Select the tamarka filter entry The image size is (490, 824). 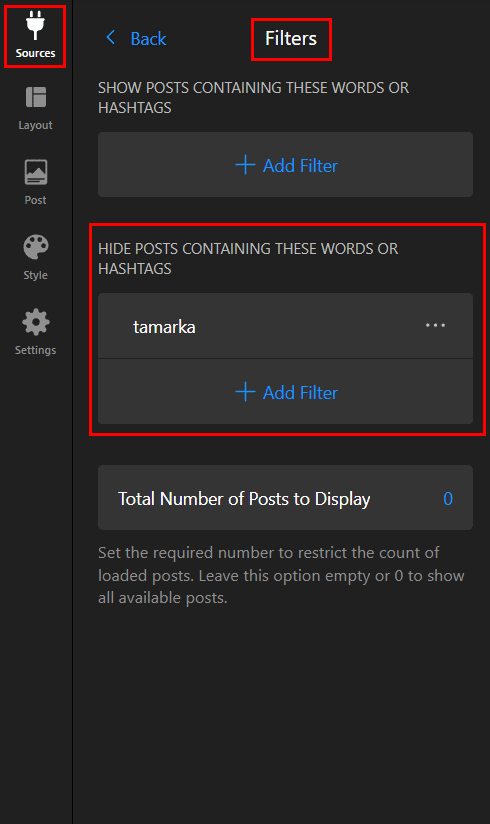(x=285, y=326)
